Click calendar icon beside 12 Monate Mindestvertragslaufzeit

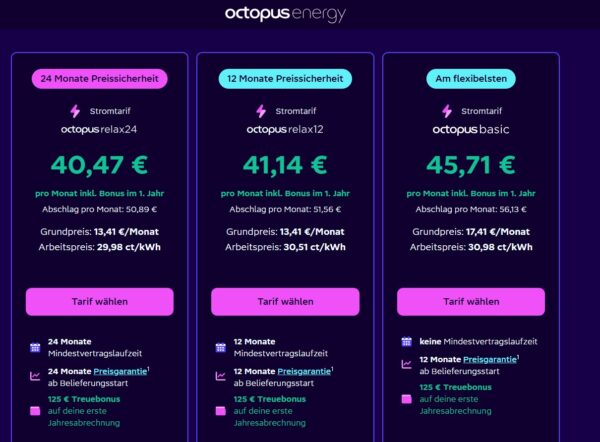click(x=221, y=347)
